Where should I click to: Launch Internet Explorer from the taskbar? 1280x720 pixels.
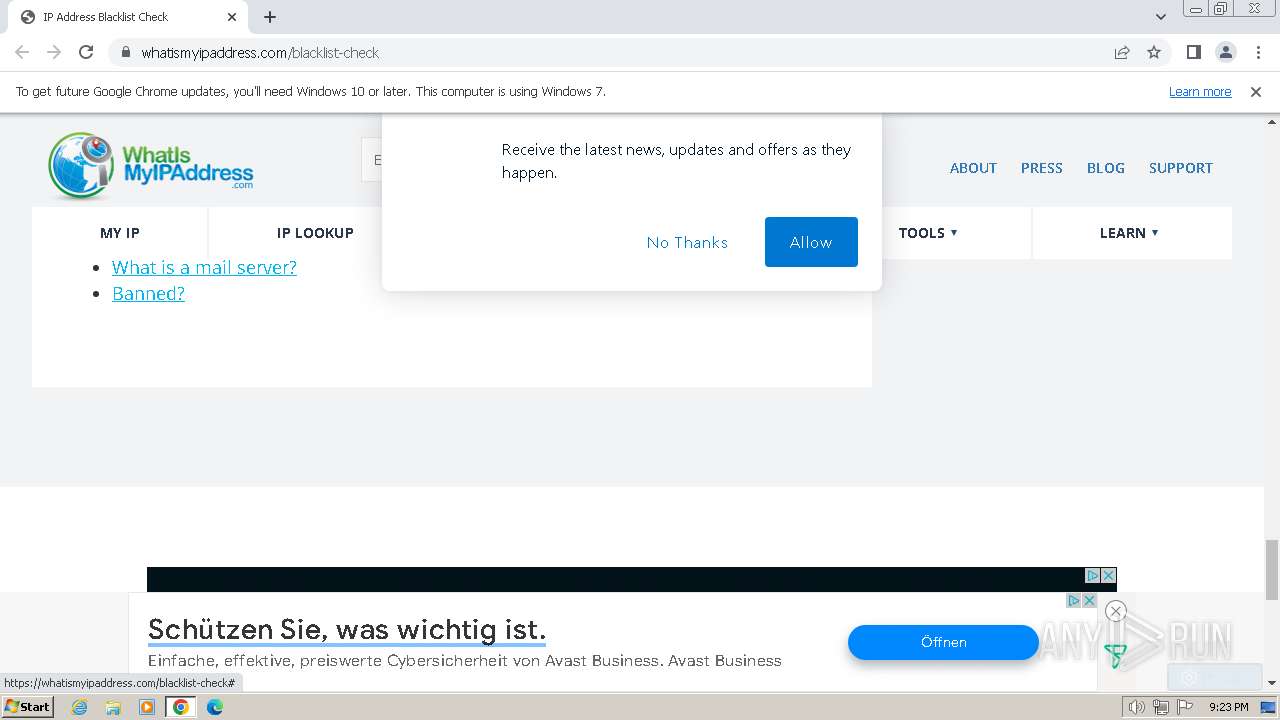click(80, 707)
